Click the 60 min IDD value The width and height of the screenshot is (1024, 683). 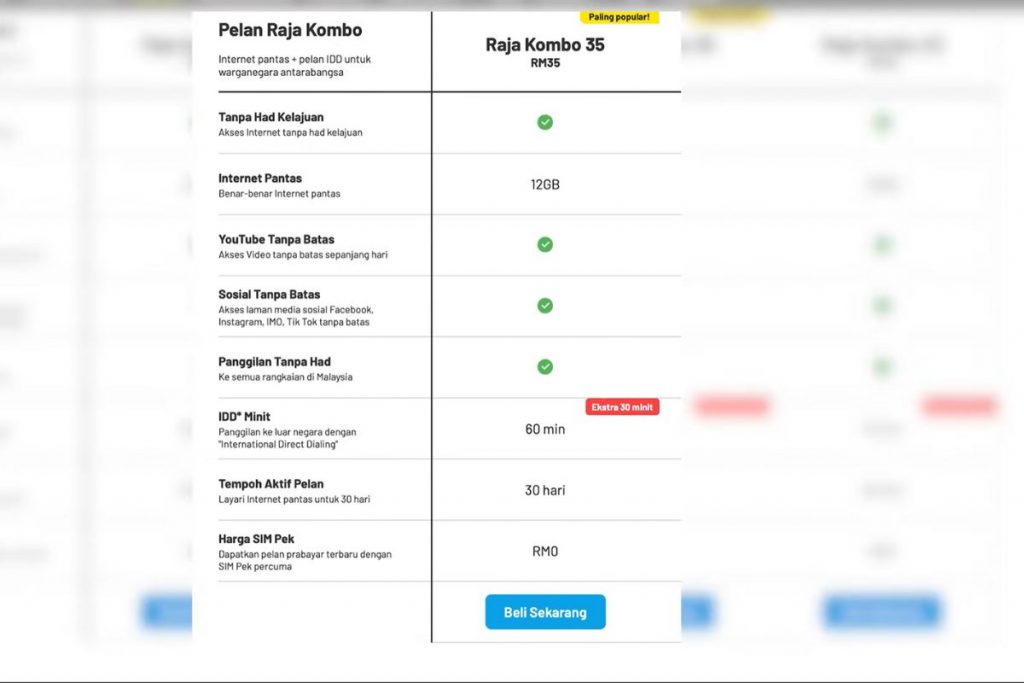click(x=545, y=429)
